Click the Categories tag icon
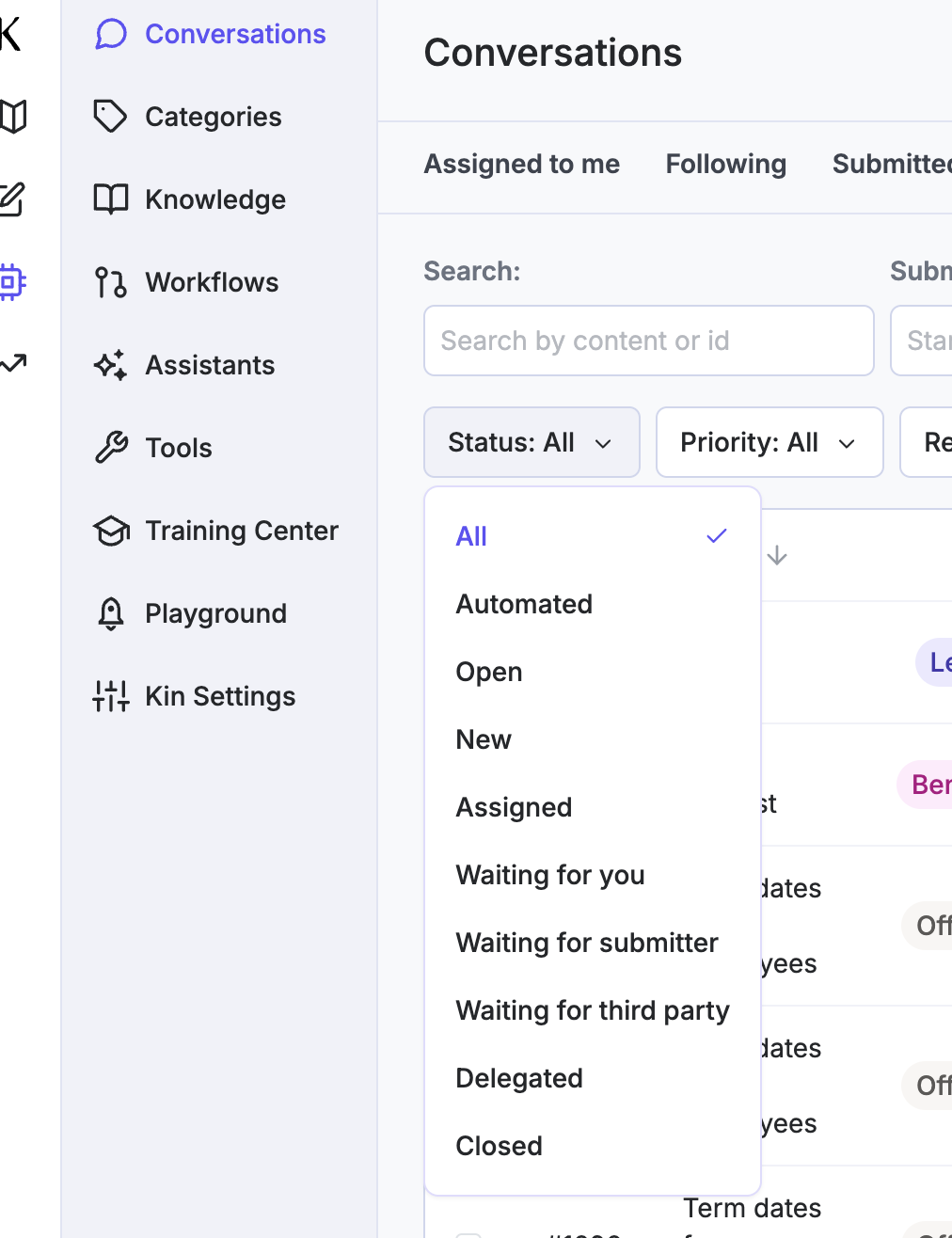Screen dimensions: 952x1238 coord(110,117)
